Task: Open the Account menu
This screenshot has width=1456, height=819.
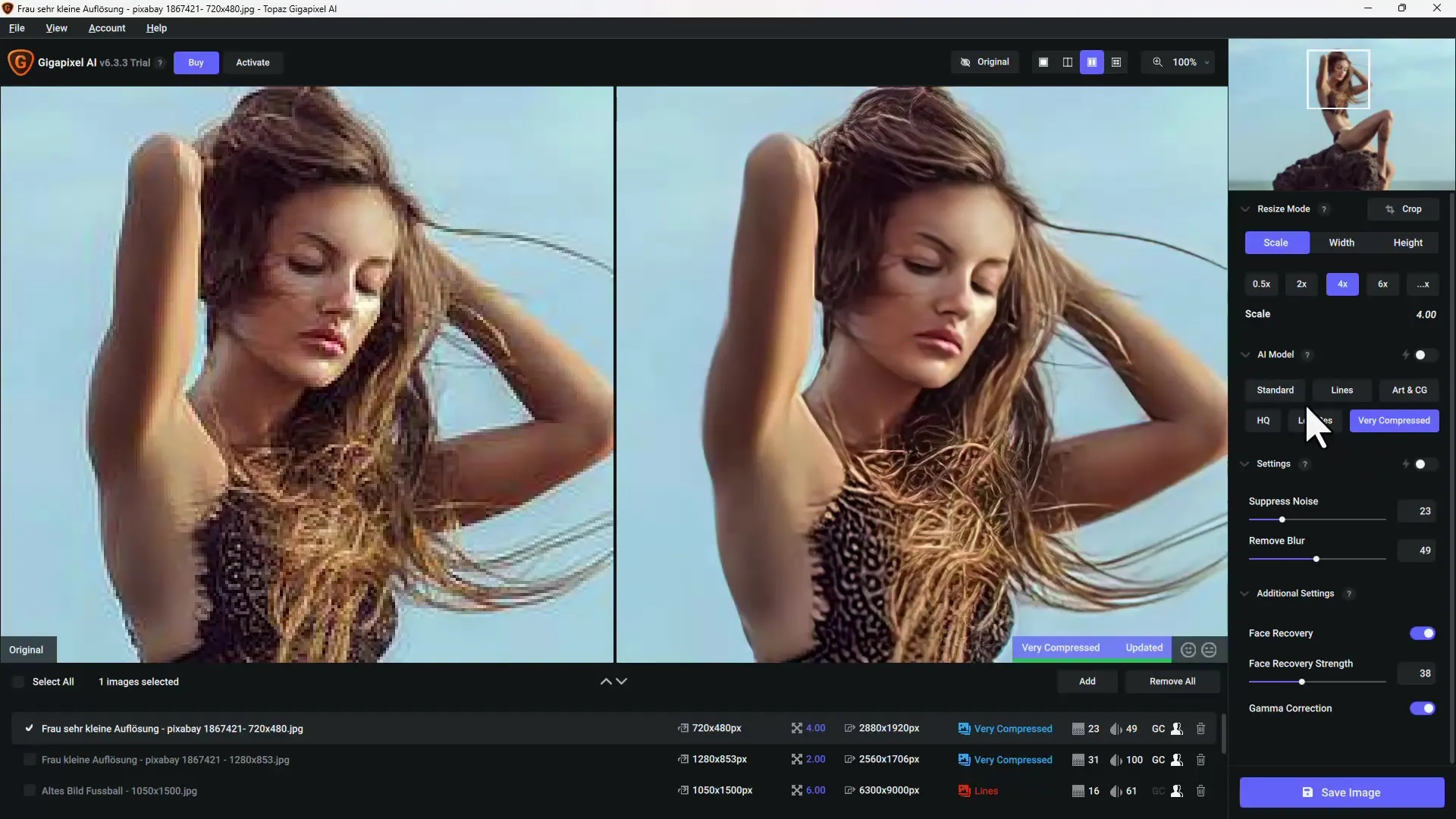Action: pos(107,27)
